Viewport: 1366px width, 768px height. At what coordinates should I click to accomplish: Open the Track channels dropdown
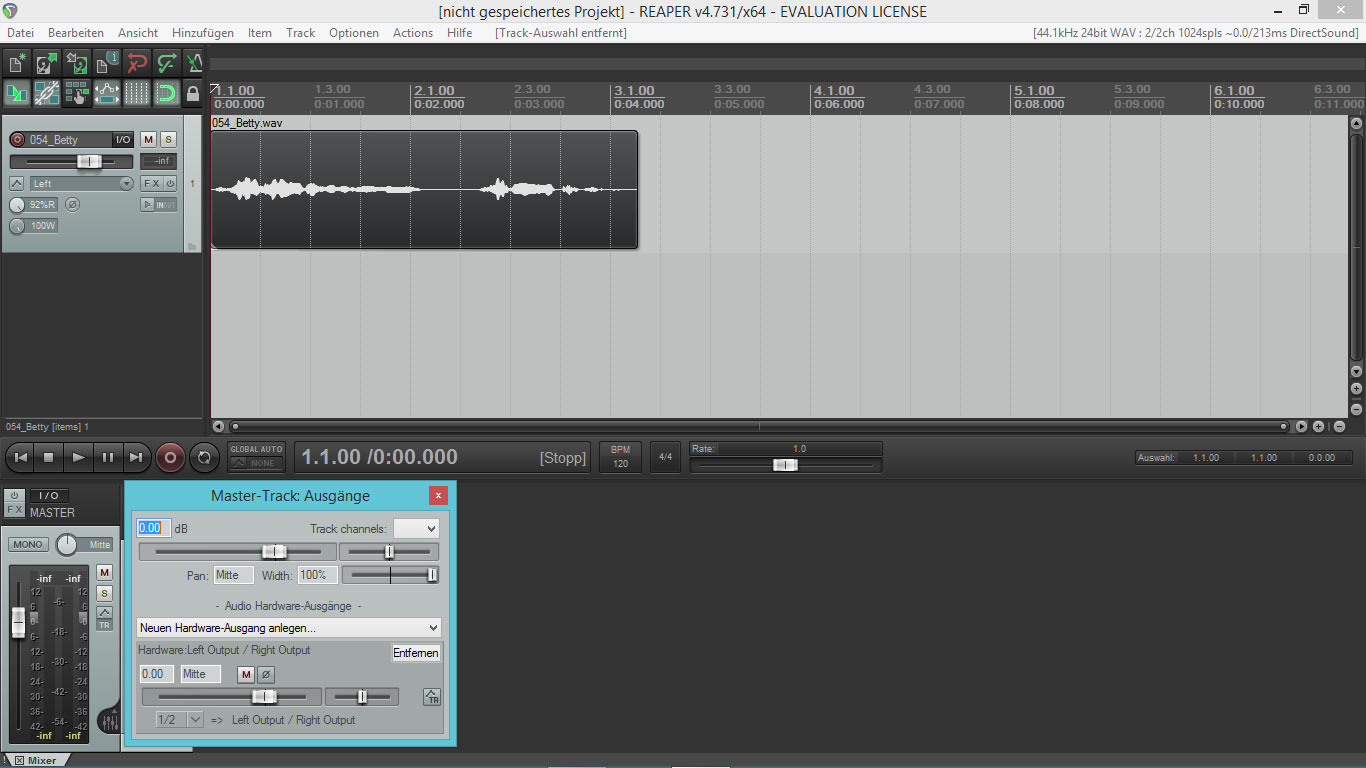tap(416, 528)
